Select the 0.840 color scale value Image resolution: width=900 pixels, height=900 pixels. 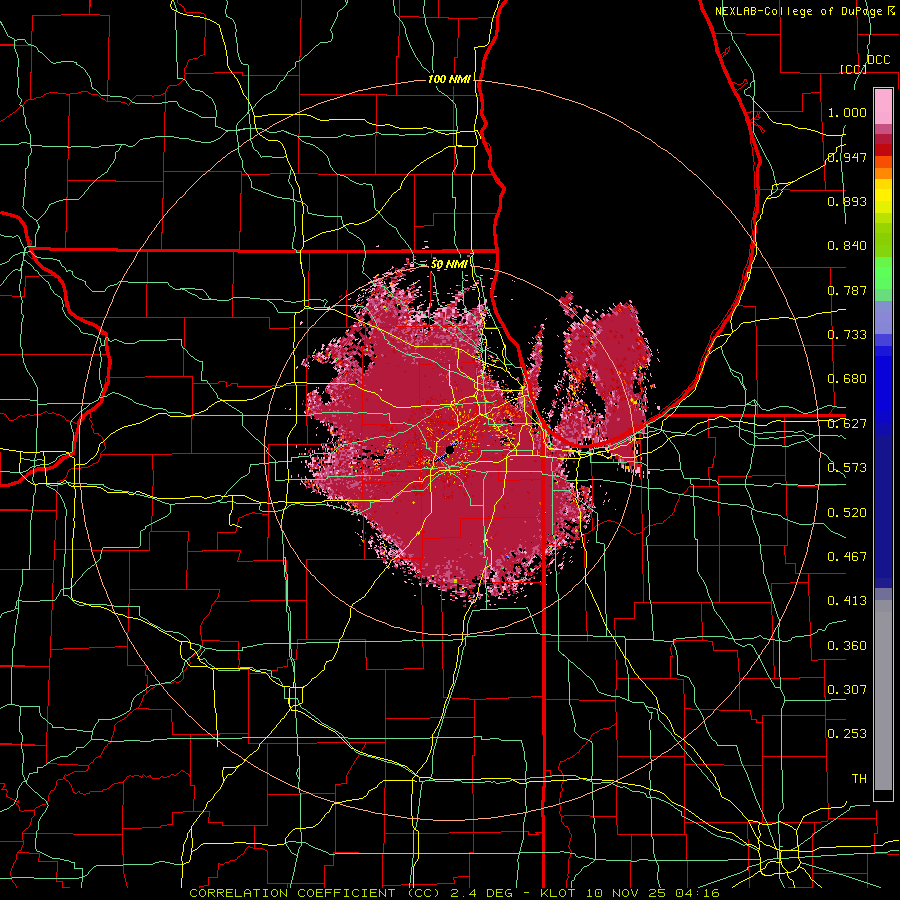(847, 246)
